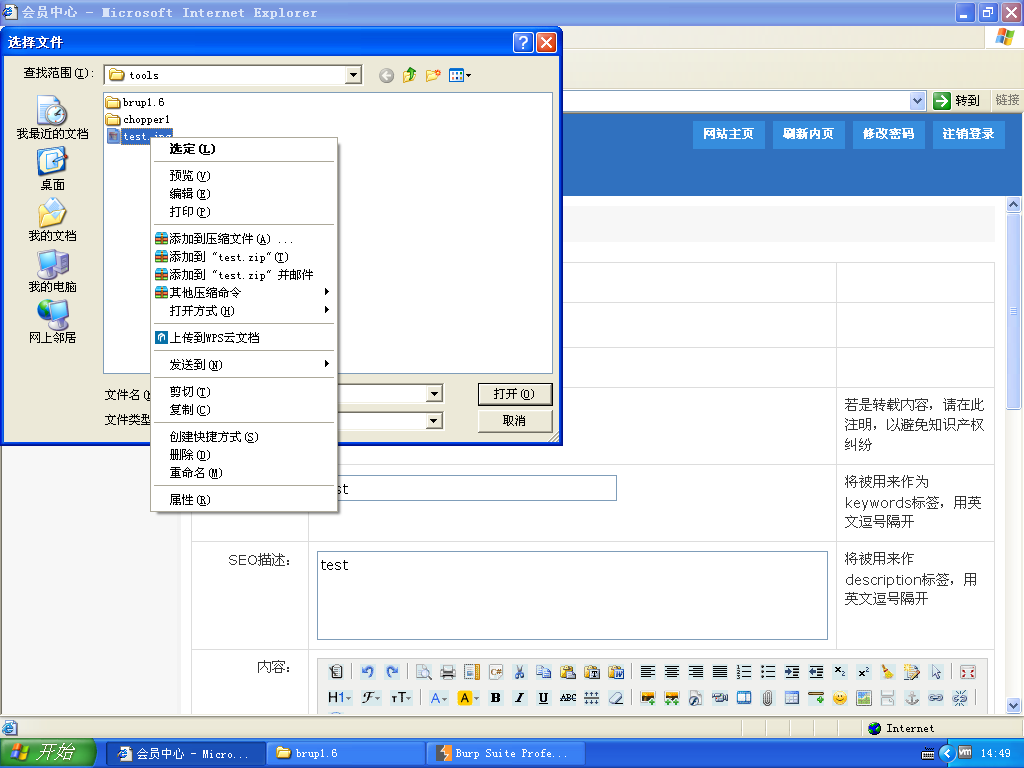Click the attachment paperclip icon
1024x768 pixels.
click(767, 697)
